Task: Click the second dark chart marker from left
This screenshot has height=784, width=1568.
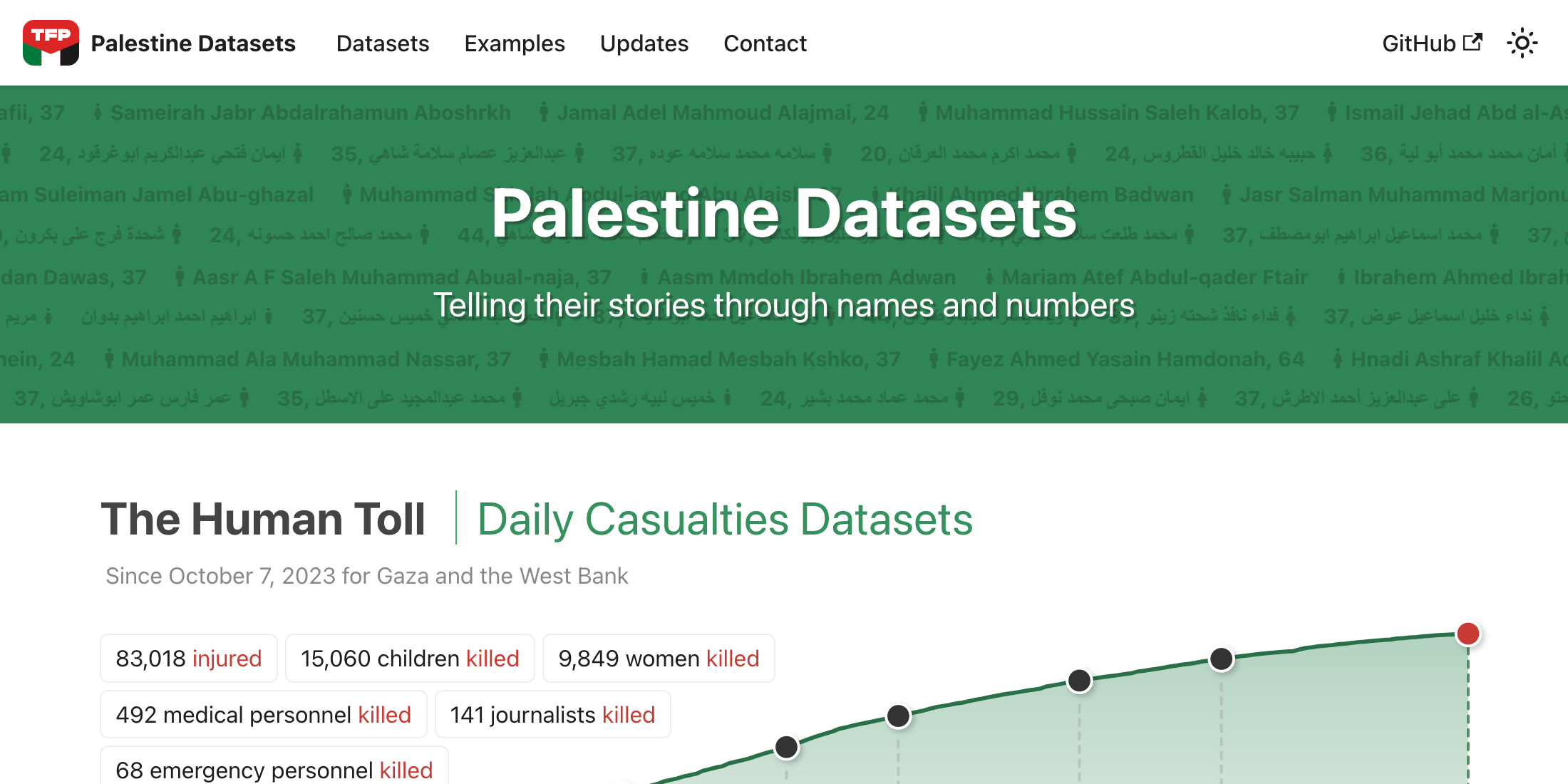Action: coord(898,716)
